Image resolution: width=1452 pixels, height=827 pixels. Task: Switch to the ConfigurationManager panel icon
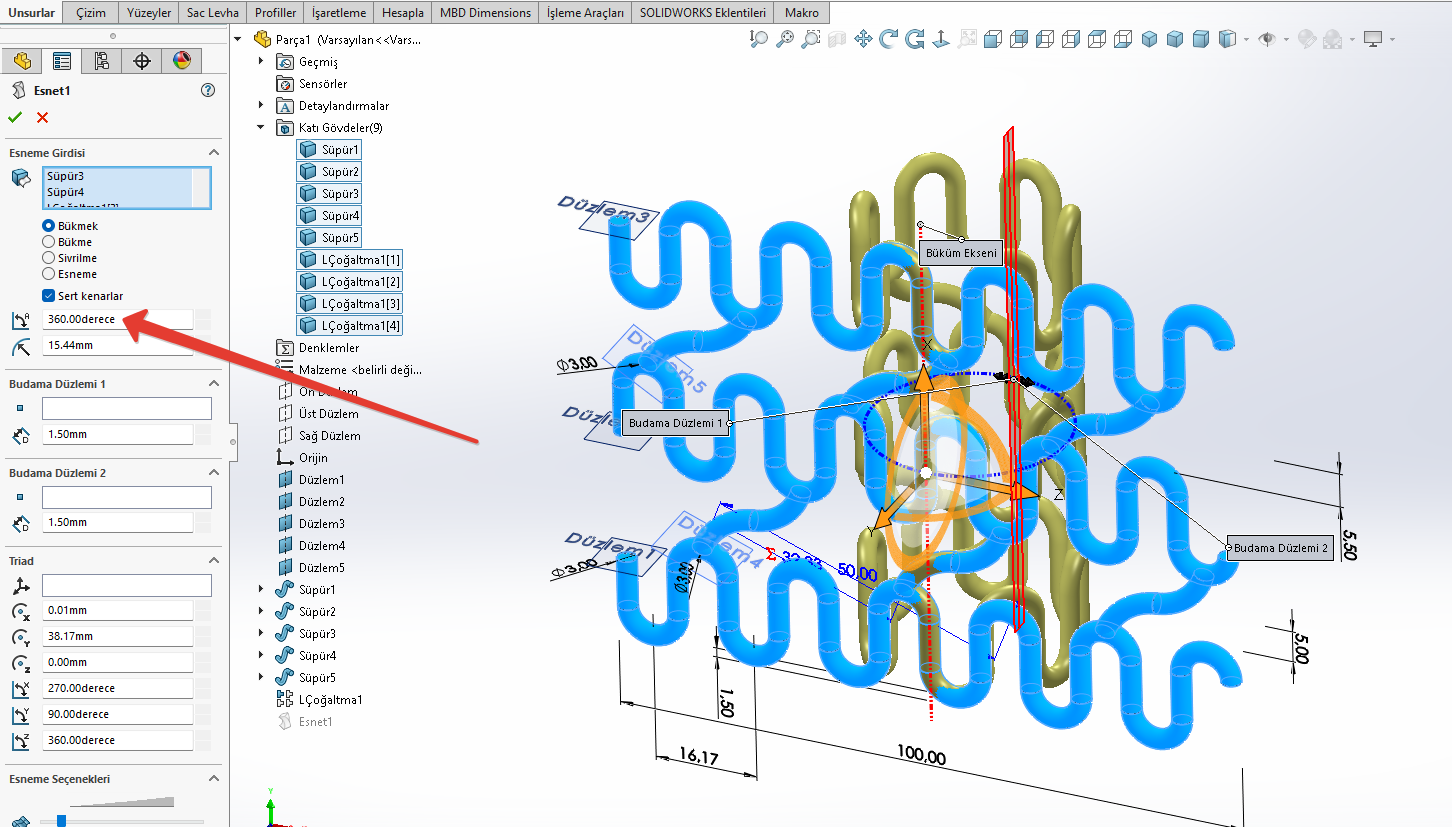(x=101, y=61)
